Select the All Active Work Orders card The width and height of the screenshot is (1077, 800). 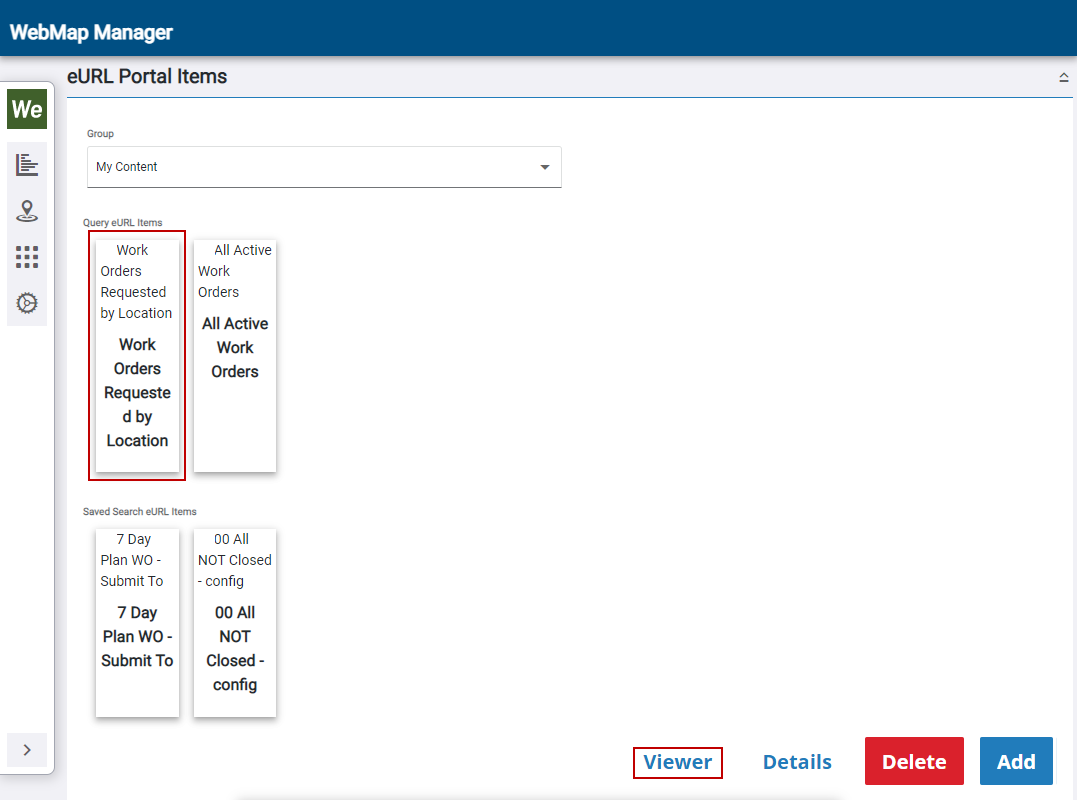click(x=235, y=355)
